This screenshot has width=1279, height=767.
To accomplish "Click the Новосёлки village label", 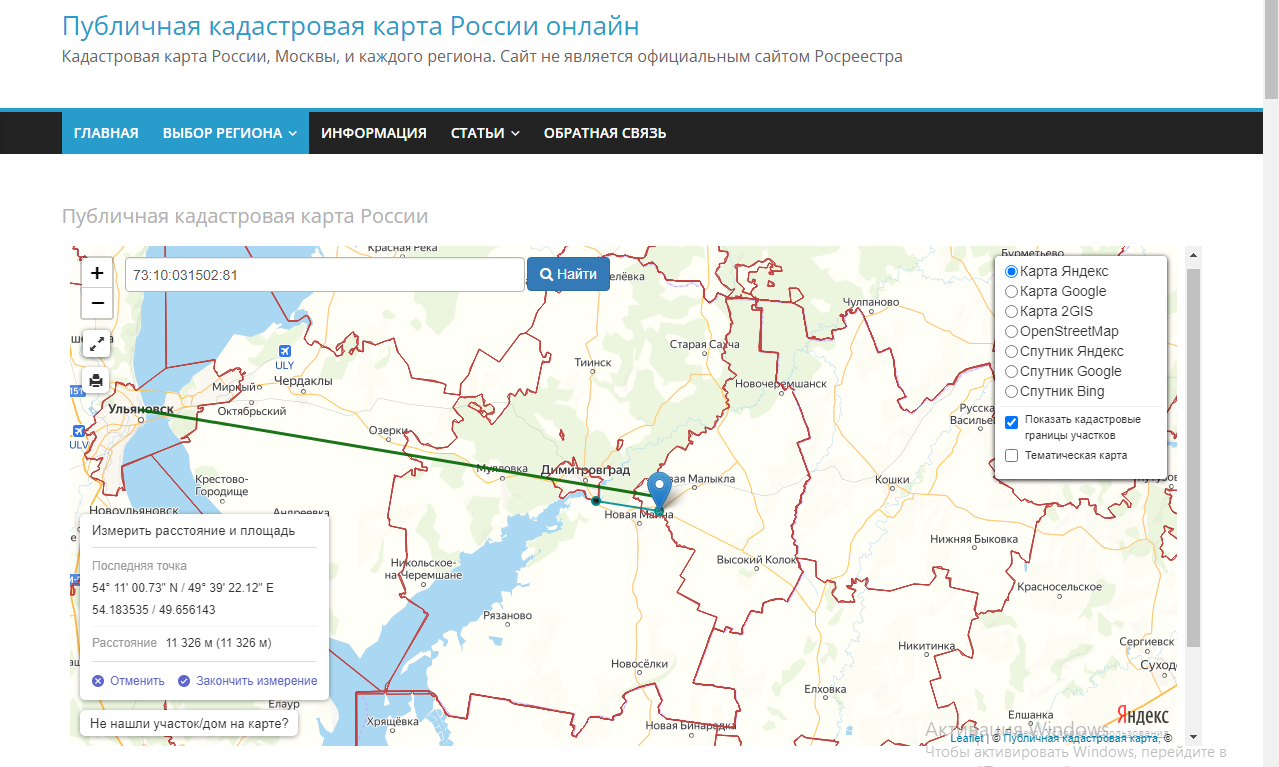I will pos(639,663).
